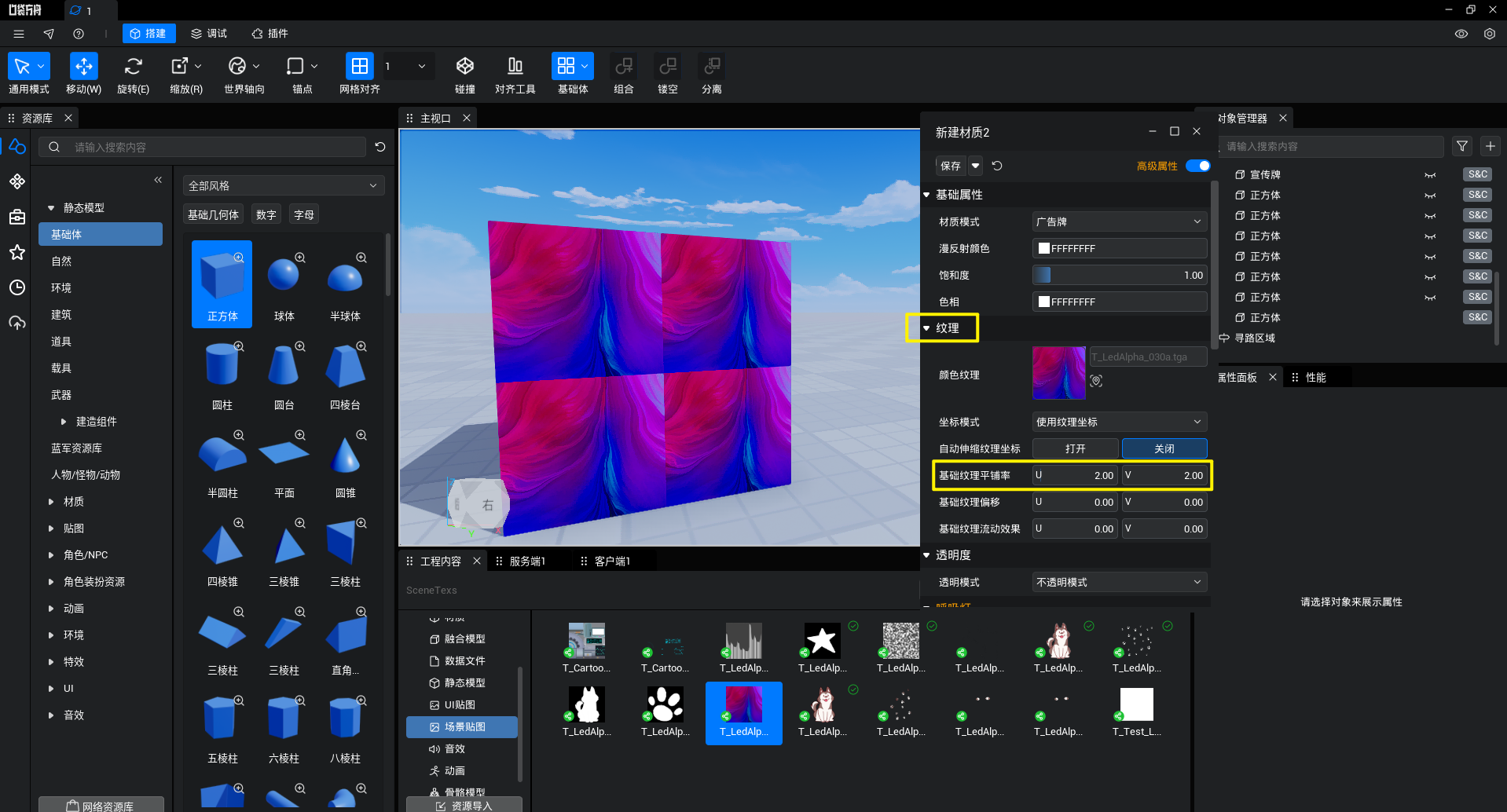Open the 对齐工具 alignment tool

tap(515, 67)
